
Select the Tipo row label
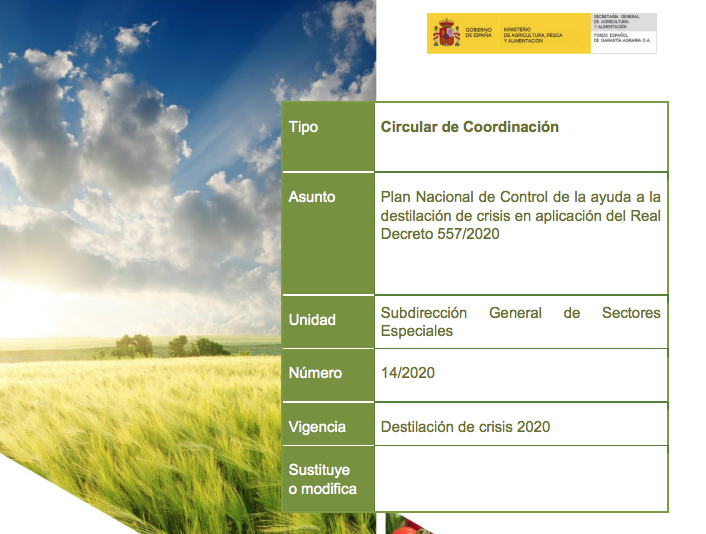point(303,128)
